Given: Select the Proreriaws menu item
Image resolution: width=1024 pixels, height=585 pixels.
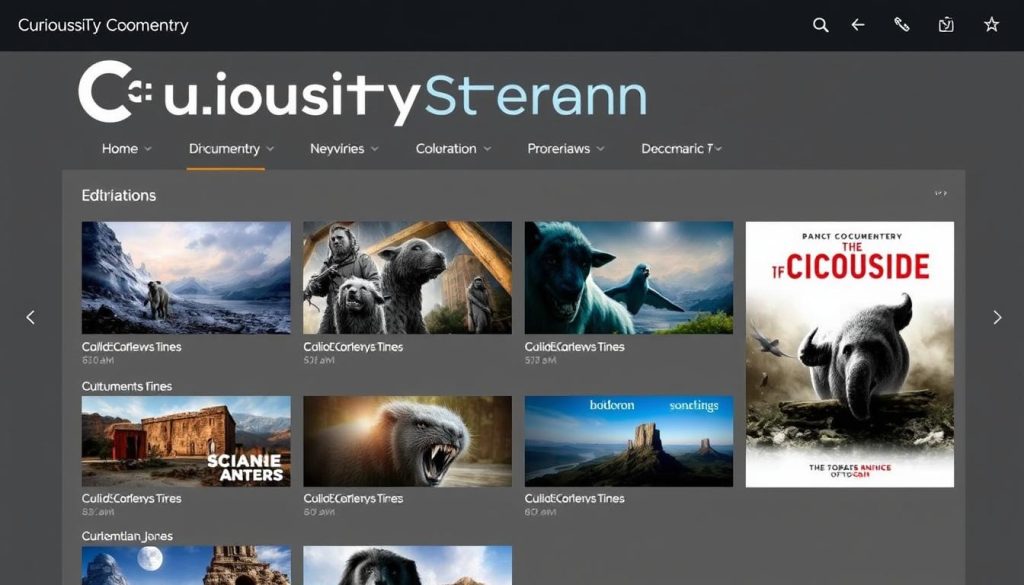Looking at the screenshot, I should point(558,148).
